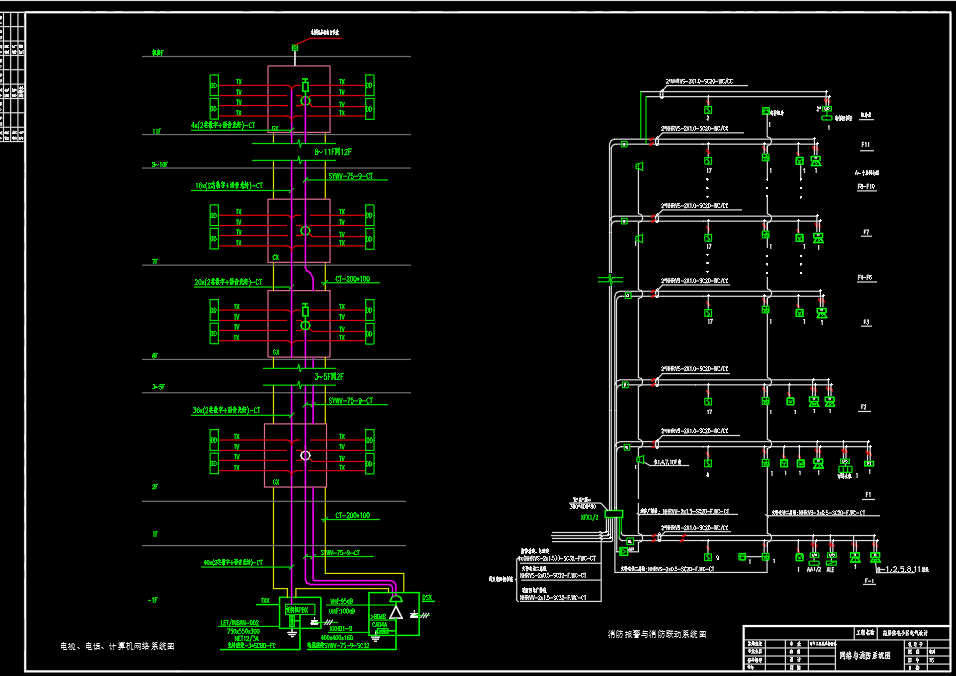Select the '4x(2芯...)-CT' cable label near 11F
Viewport: 956px width, 676px height.
point(223,125)
